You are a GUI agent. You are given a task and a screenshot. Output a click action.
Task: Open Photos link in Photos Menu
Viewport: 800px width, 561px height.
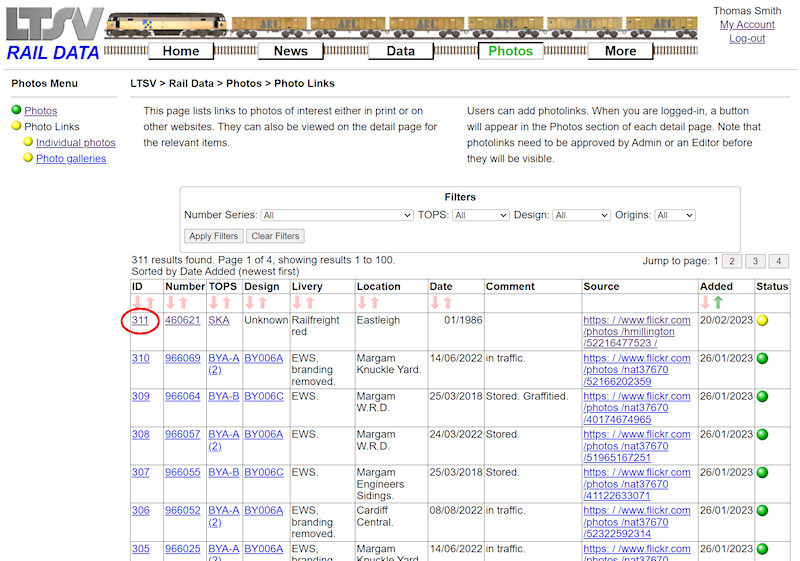coord(41,111)
